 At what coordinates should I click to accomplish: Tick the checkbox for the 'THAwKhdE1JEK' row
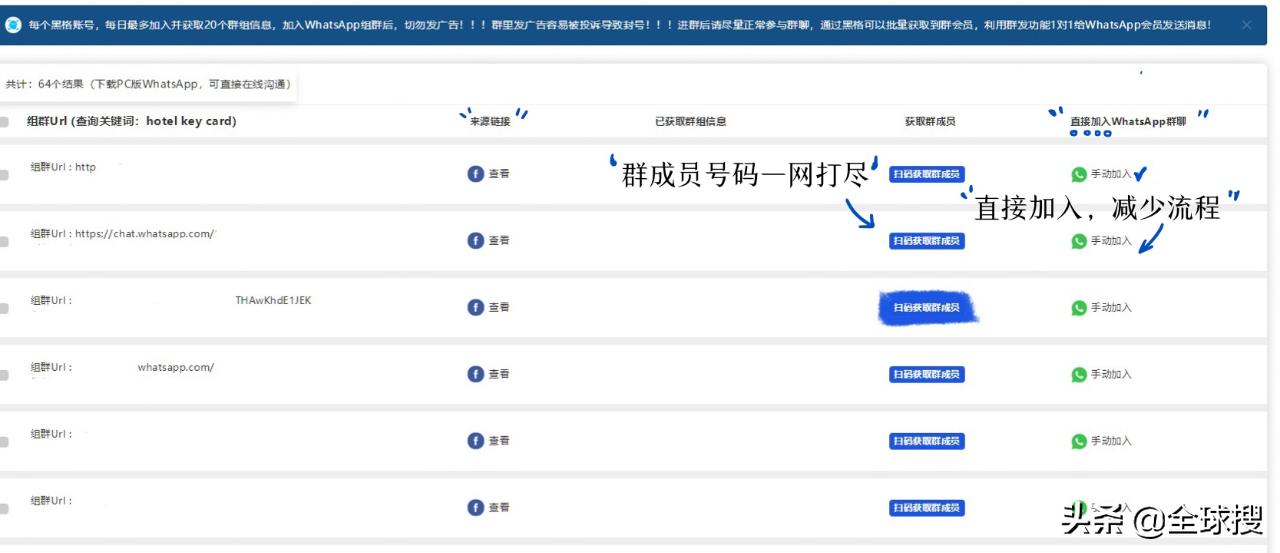4,308
